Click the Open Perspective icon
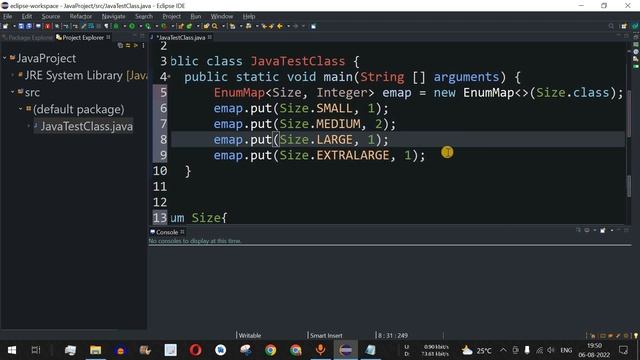The image size is (640, 360). (624, 26)
